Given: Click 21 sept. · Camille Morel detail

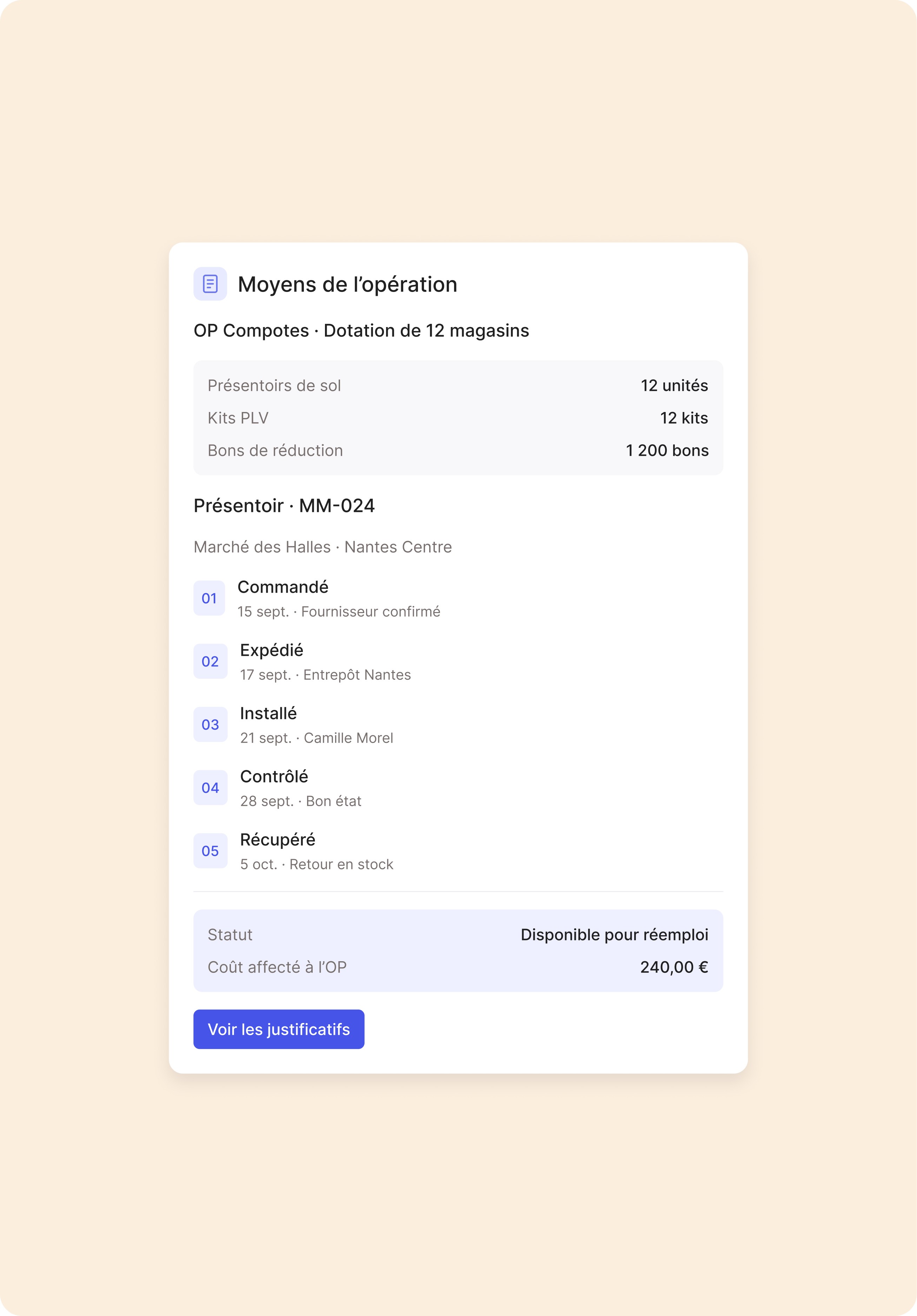Looking at the screenshot, I should click(316, 738).
